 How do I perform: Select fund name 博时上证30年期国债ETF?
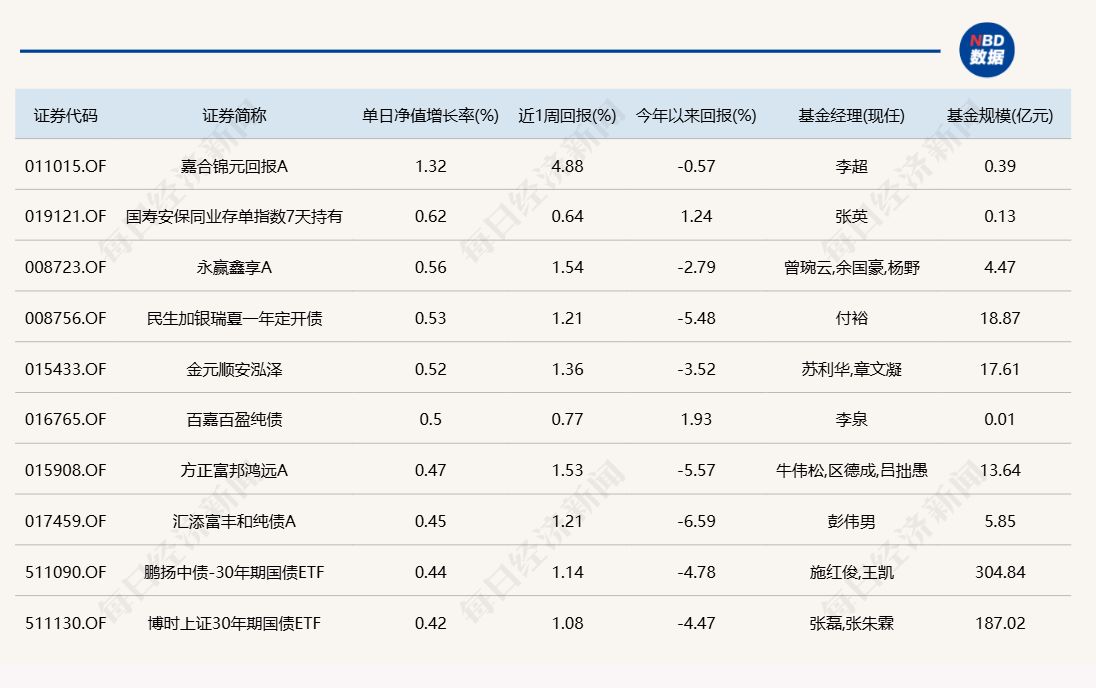pos(234,623)
